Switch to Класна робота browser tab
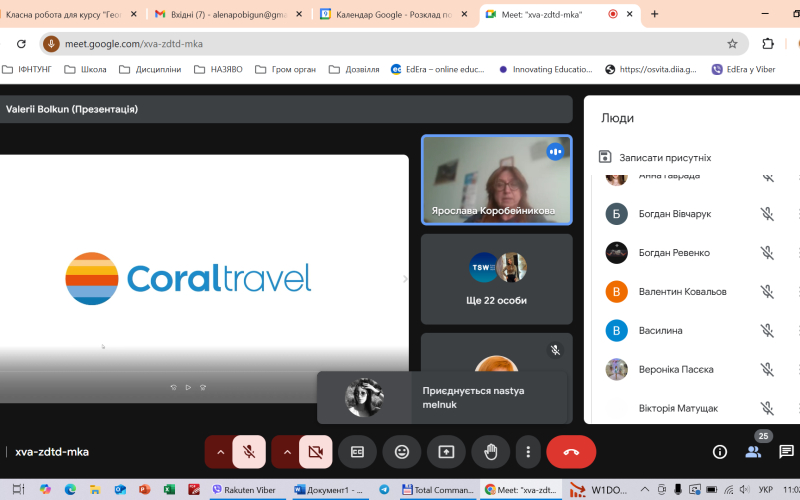 (x=64, y=14)
